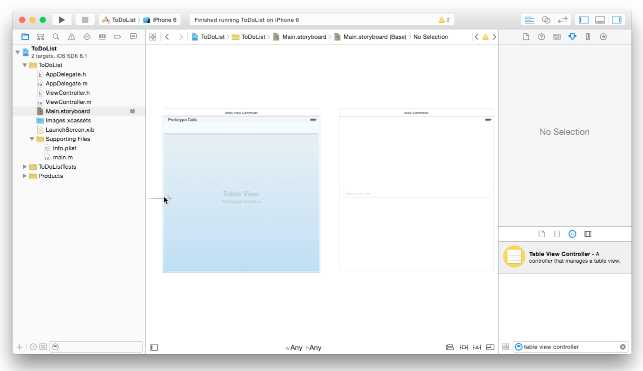643x371 pixels.
Task: Click the related items grid icon
Action: coord(153,37)
